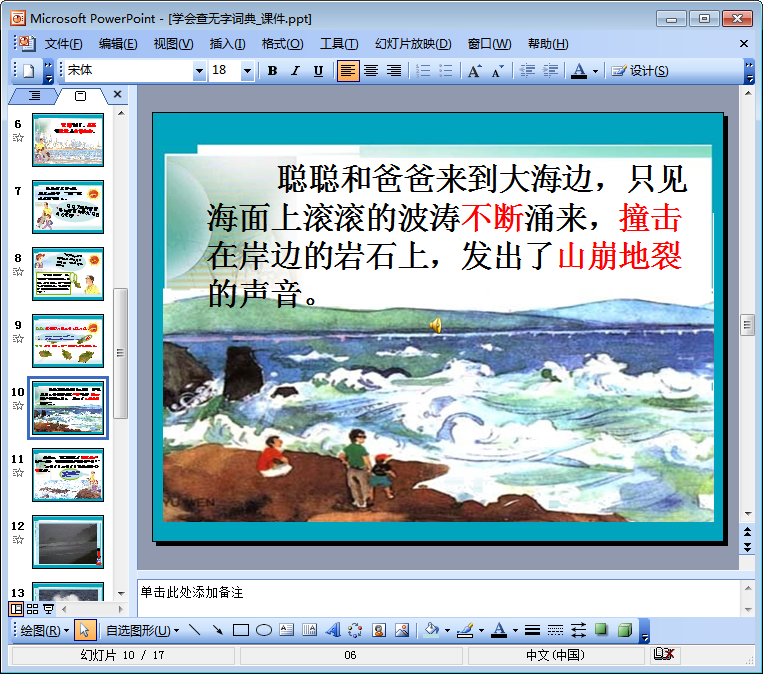This screenshot has width=763, height=674.
Task: Insert WordArt
Action: click(x=333, y=630)
